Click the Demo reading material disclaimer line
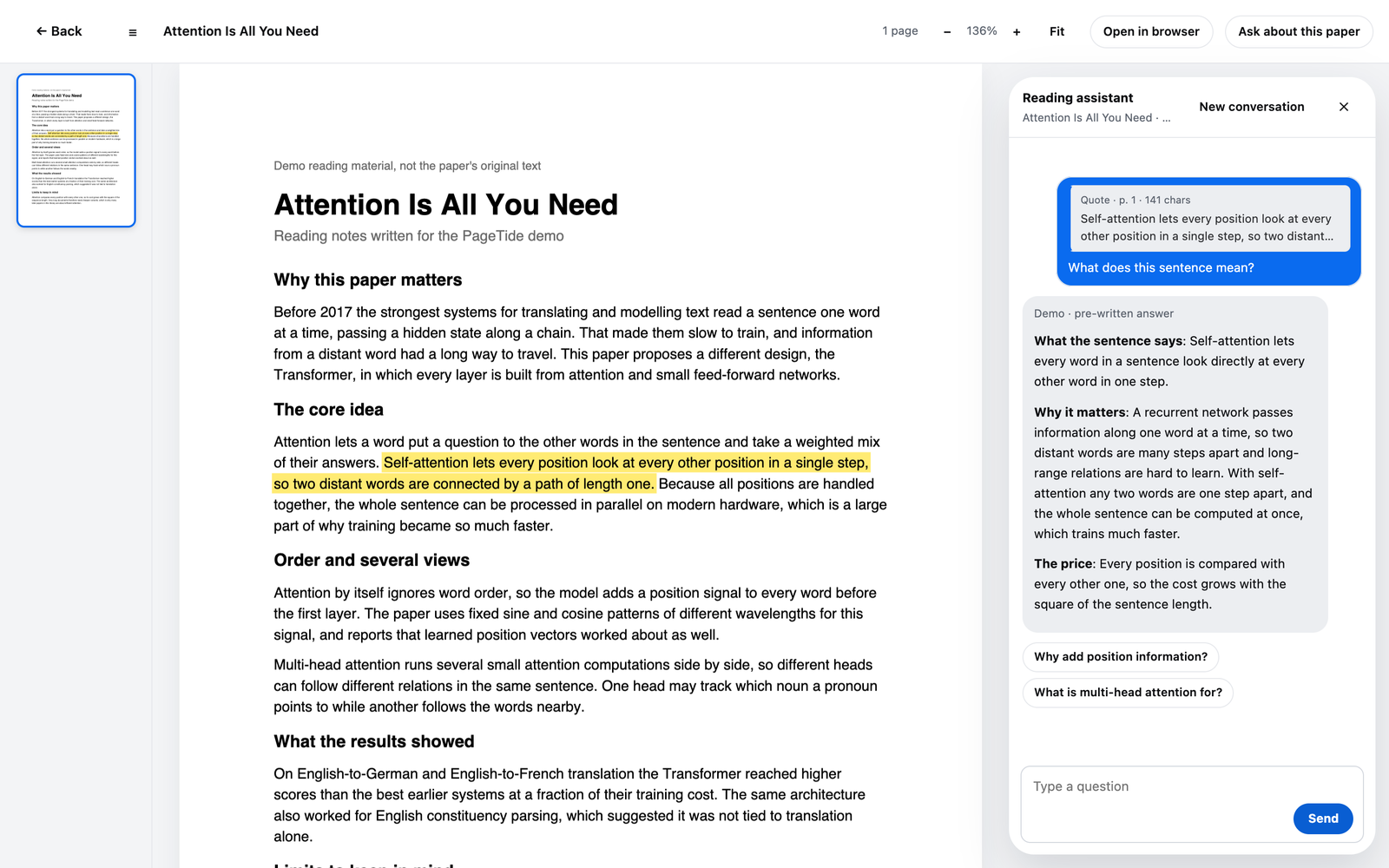Viewport: 1389px width, 868px height. pyautogui.click(x=407, y=166)
